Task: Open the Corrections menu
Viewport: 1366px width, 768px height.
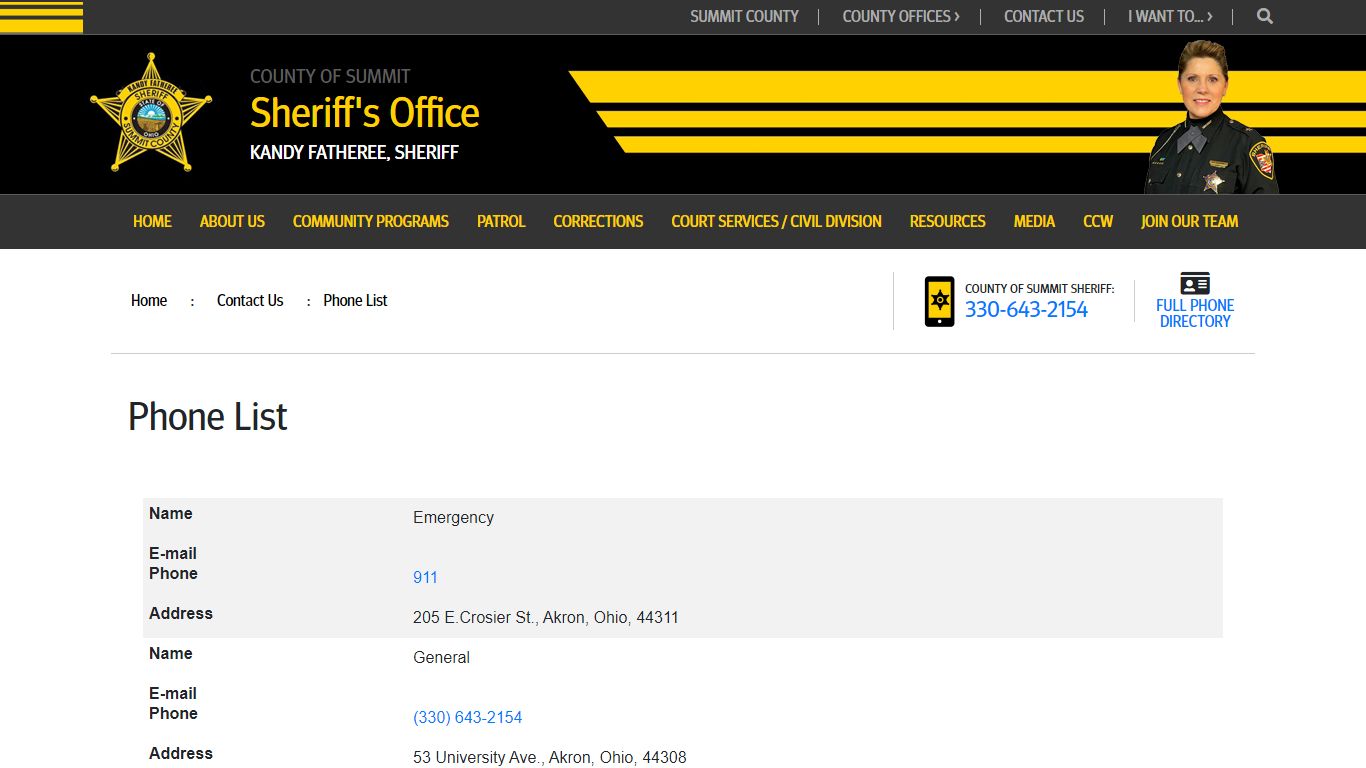Action: pos(598,221)
